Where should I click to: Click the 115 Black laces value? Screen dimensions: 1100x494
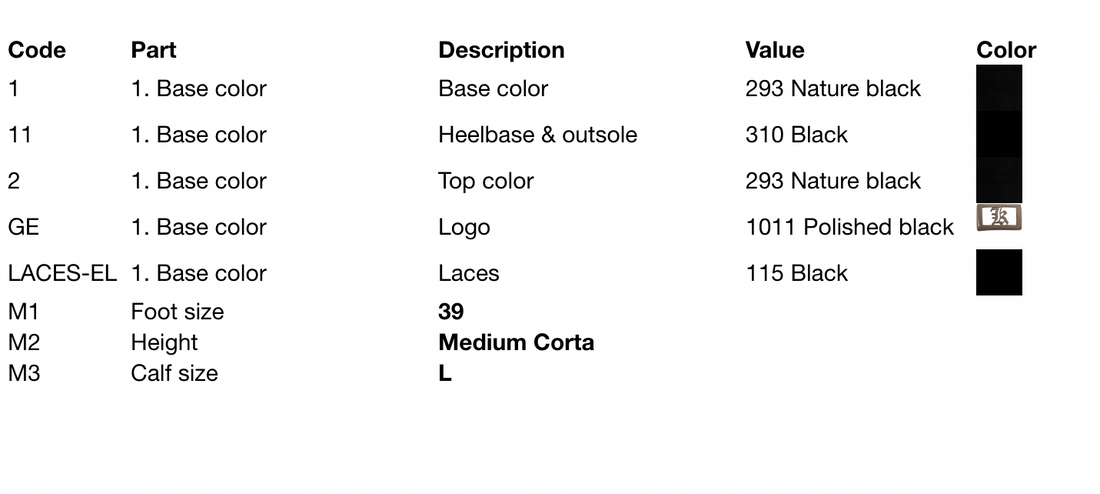click(x=796, y=272)
